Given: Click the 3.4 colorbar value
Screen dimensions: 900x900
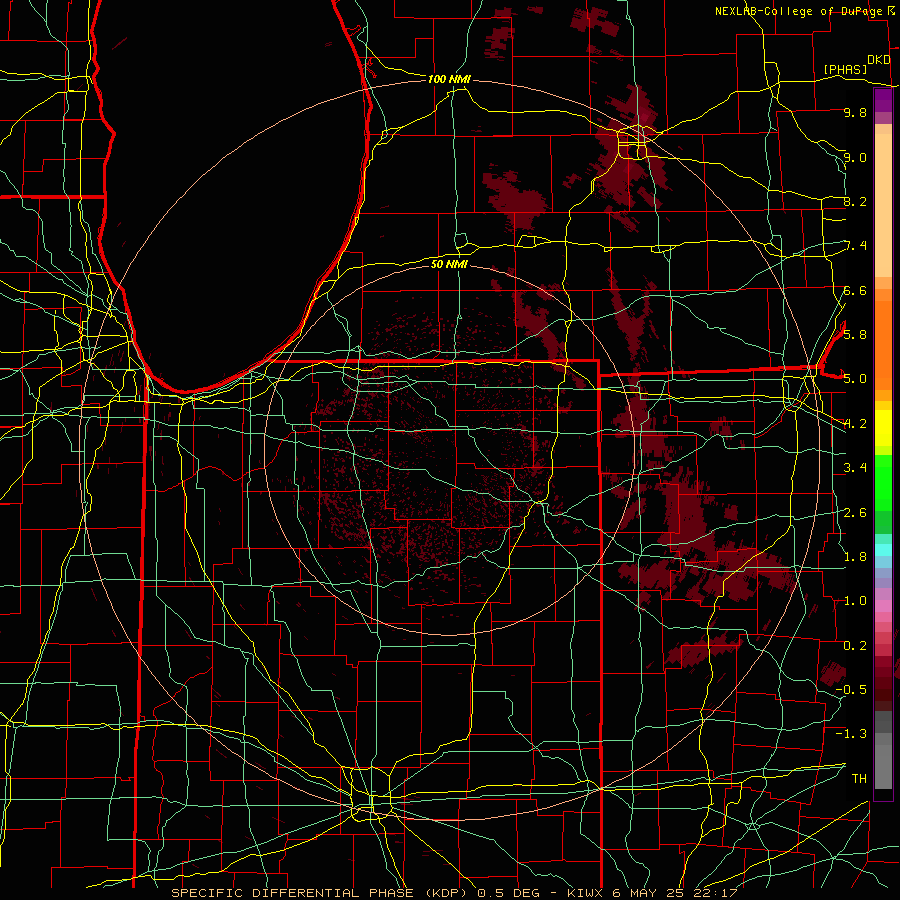Looking at the screenshot, I should click(855, 467).
